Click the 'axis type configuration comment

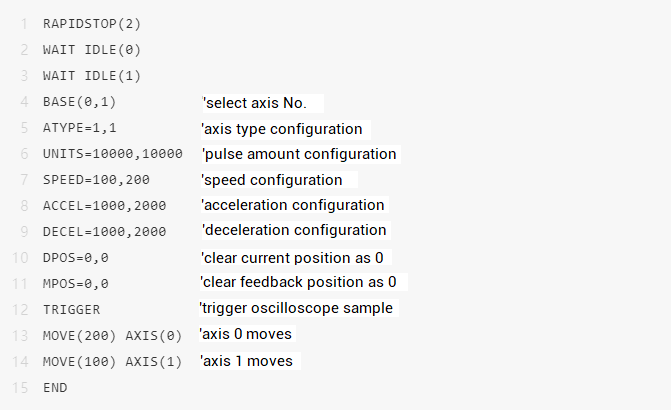(284, 129)
